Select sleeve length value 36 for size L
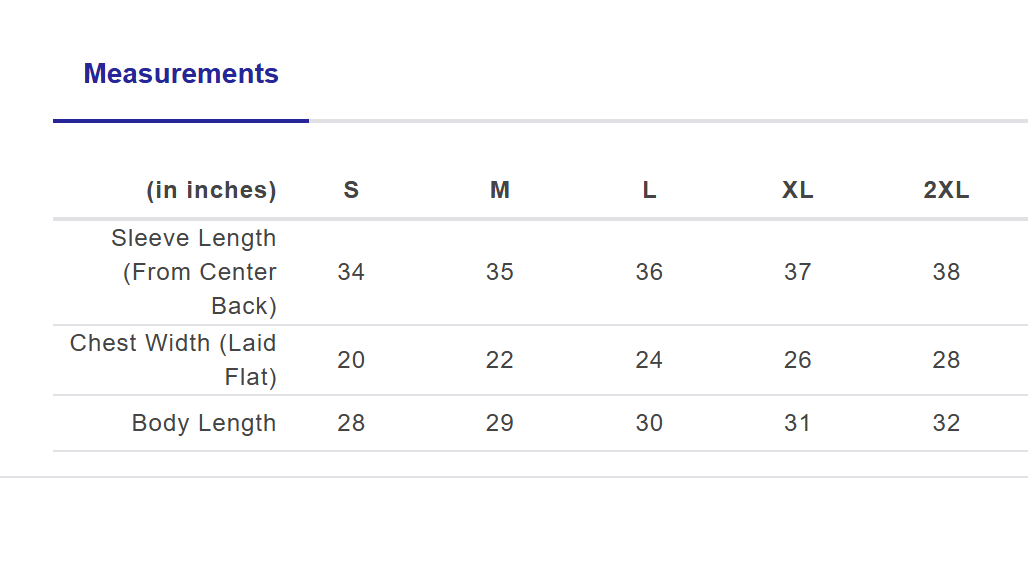This screenshot has width=1028, height=584. coord(649,272)
